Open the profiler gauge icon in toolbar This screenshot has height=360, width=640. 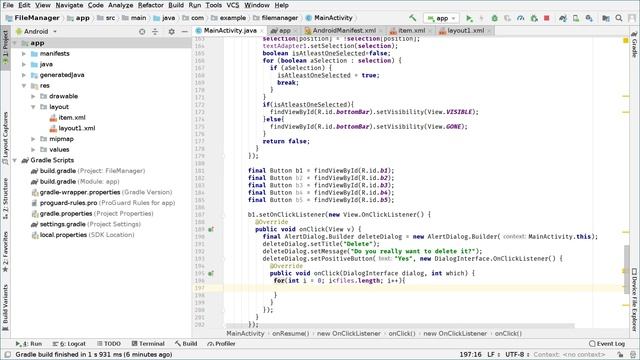[x=520, y=18]
